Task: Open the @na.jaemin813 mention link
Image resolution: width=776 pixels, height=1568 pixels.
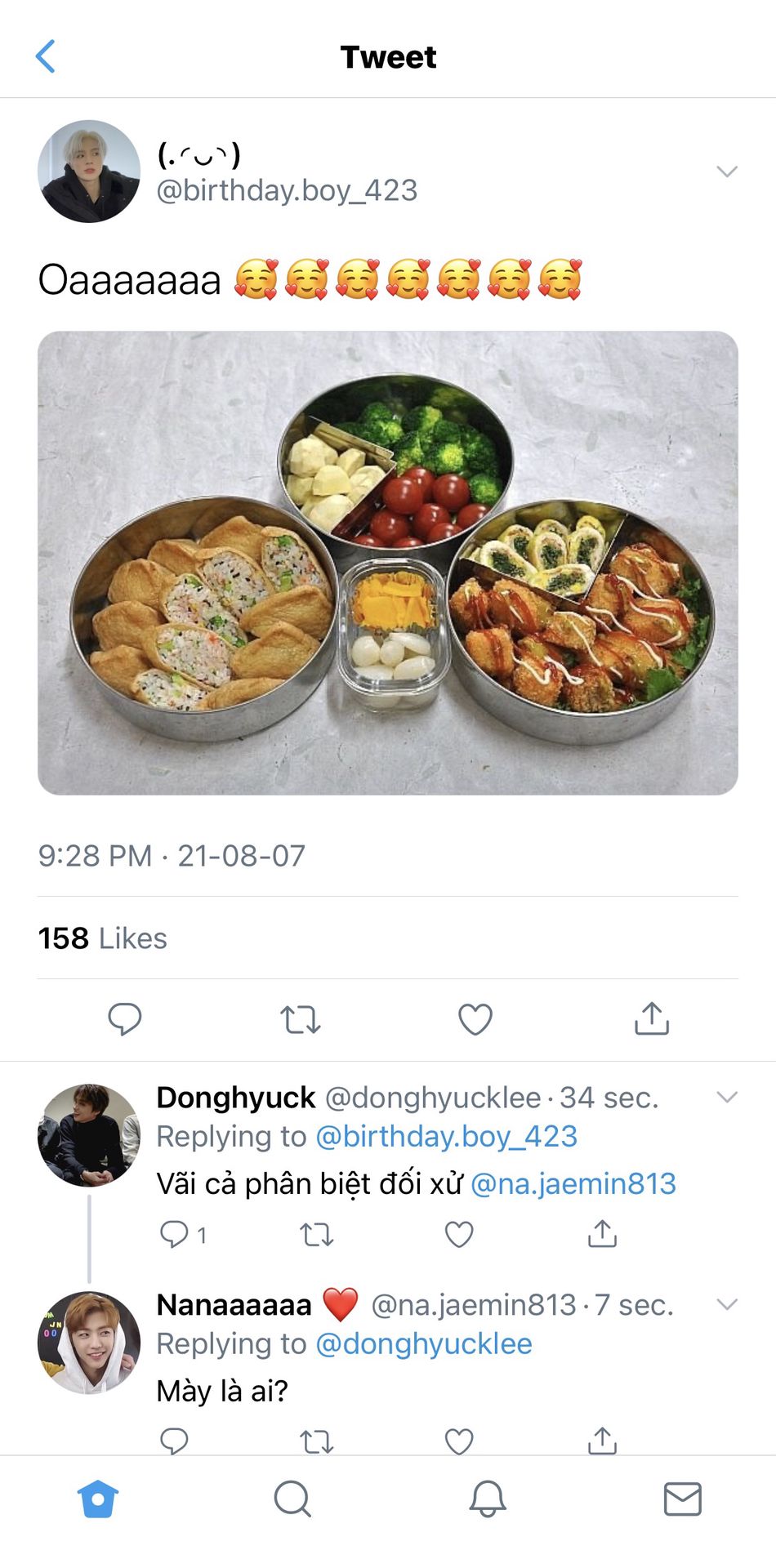Action: (x=573, y=1183)
